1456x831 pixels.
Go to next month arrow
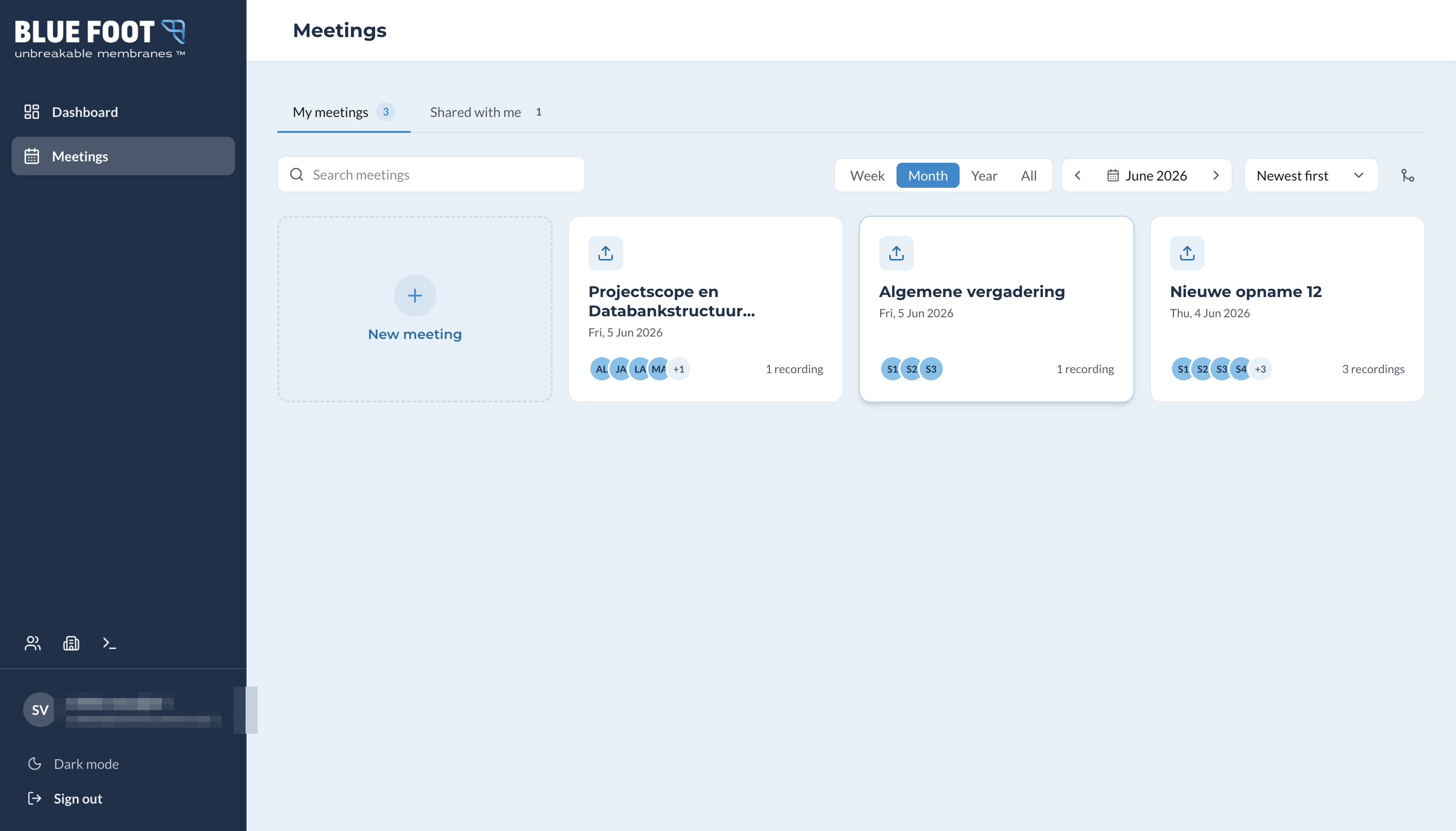(x=1216, y=176)
